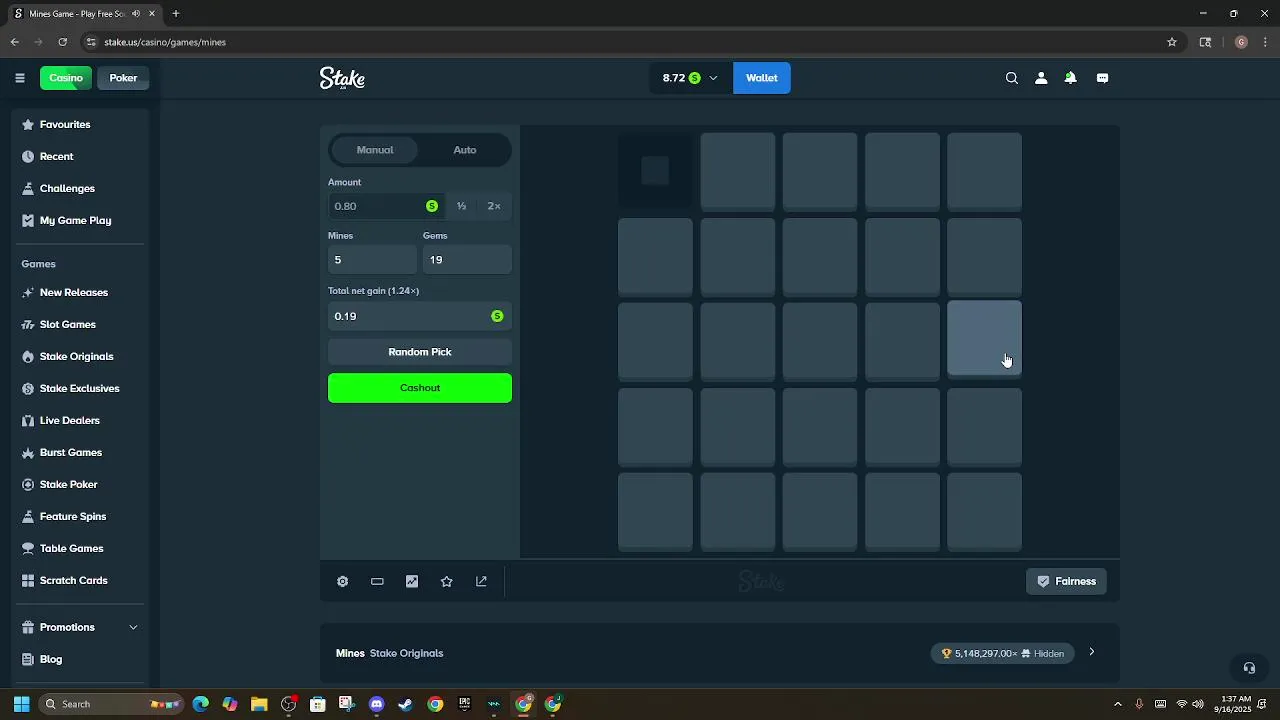
Task: Click the Random Pick button
Action: [420, 352]
